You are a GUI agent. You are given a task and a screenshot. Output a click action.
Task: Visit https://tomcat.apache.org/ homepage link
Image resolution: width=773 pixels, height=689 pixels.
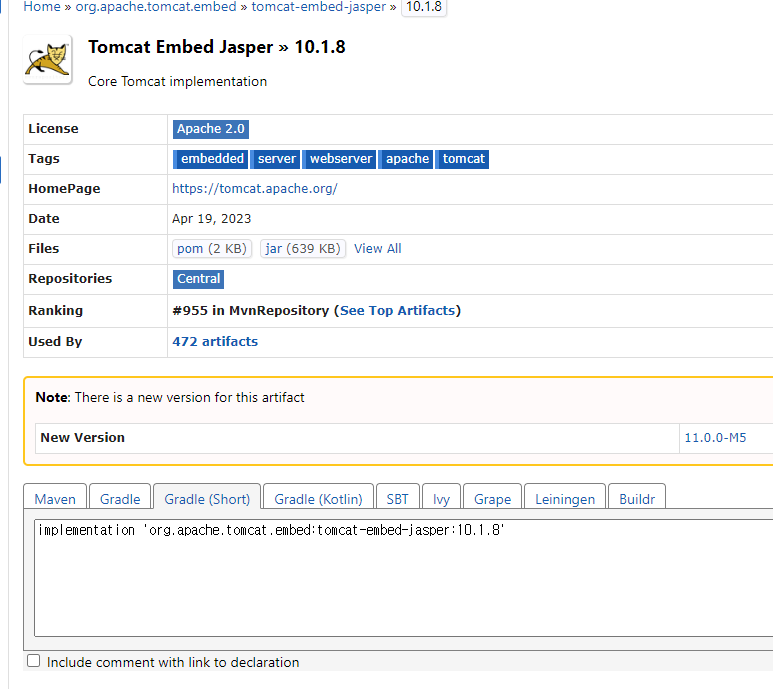[255, 189]
